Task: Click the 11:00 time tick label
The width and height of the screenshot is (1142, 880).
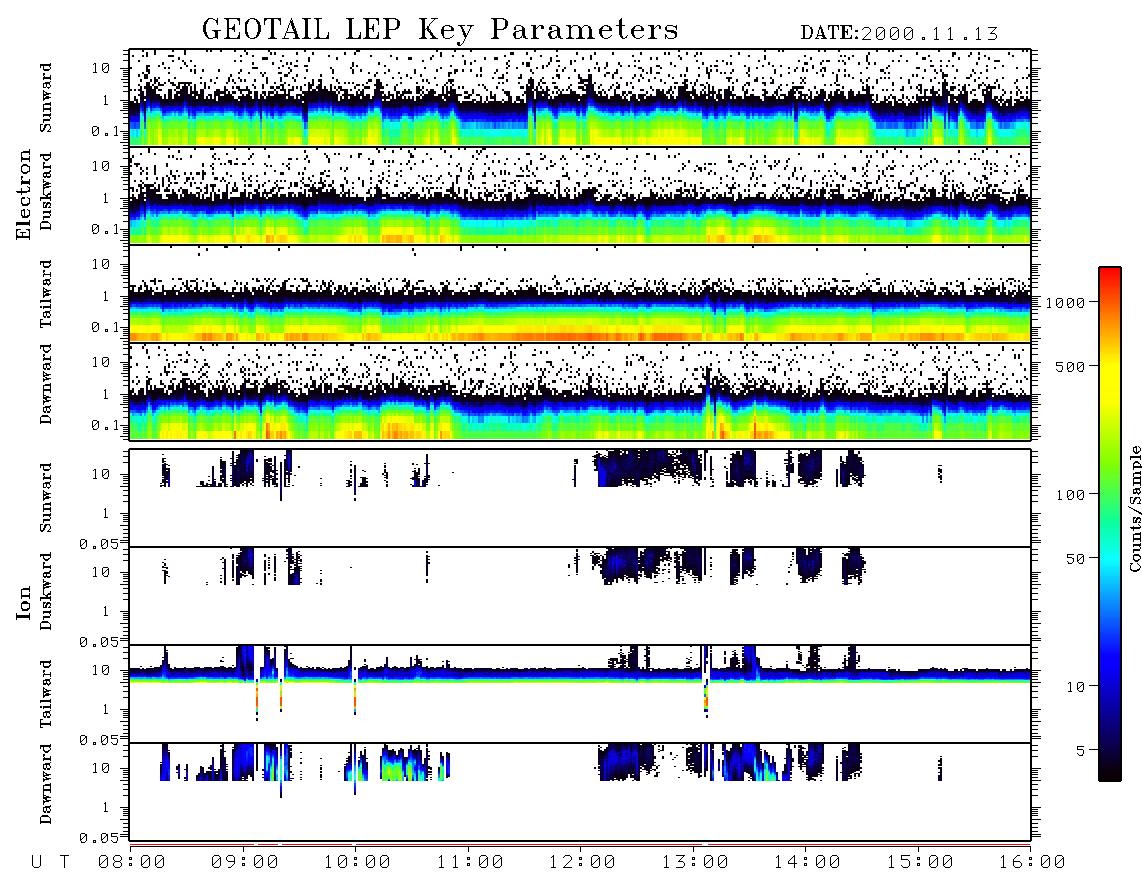Action: coord(470,863)
